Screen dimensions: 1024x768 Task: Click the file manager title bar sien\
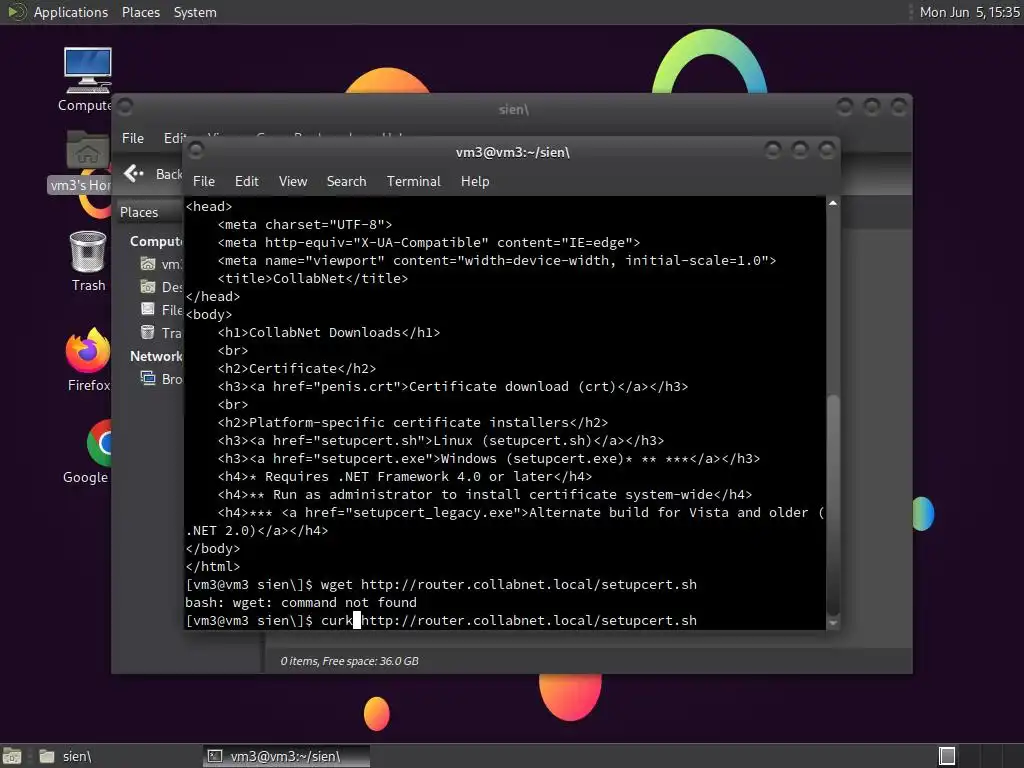(x=513, y=109)
